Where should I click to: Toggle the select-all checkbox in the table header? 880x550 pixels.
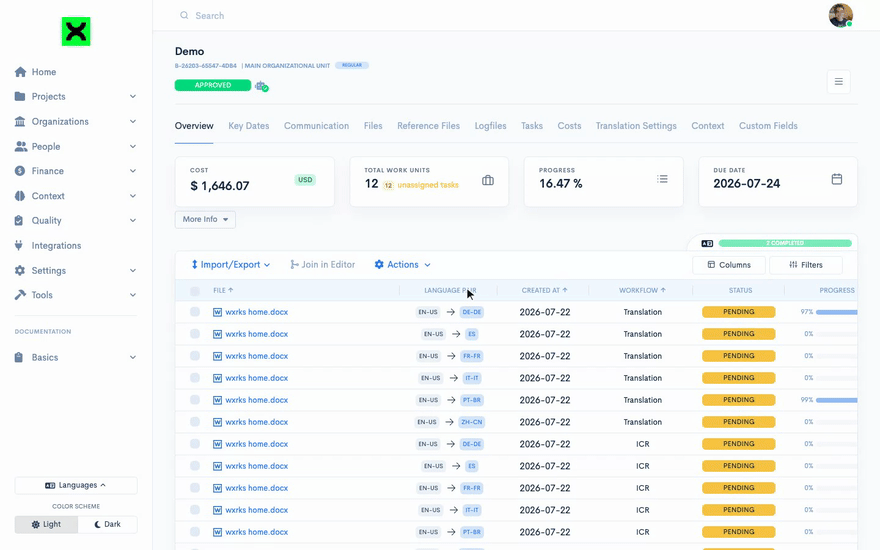click(195, 291)
